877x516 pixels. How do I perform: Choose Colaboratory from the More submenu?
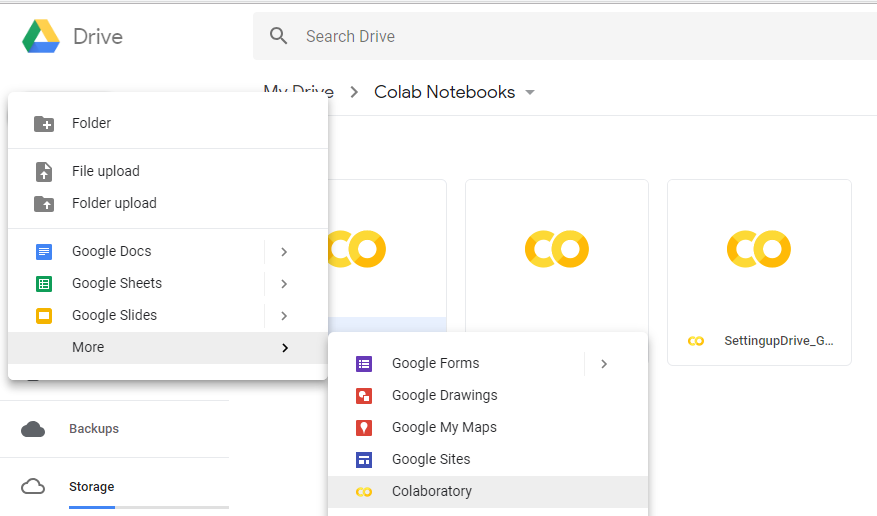(x=432, y=492)
